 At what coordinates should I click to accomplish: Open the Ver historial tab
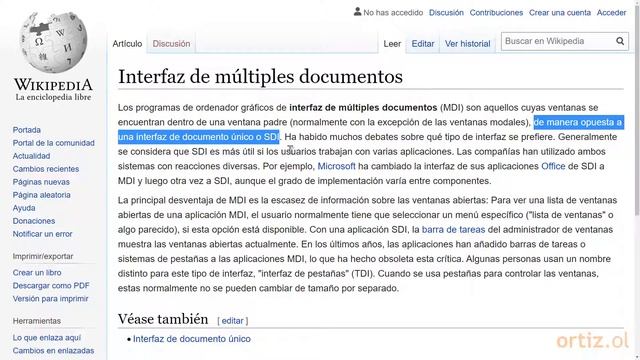467,44
